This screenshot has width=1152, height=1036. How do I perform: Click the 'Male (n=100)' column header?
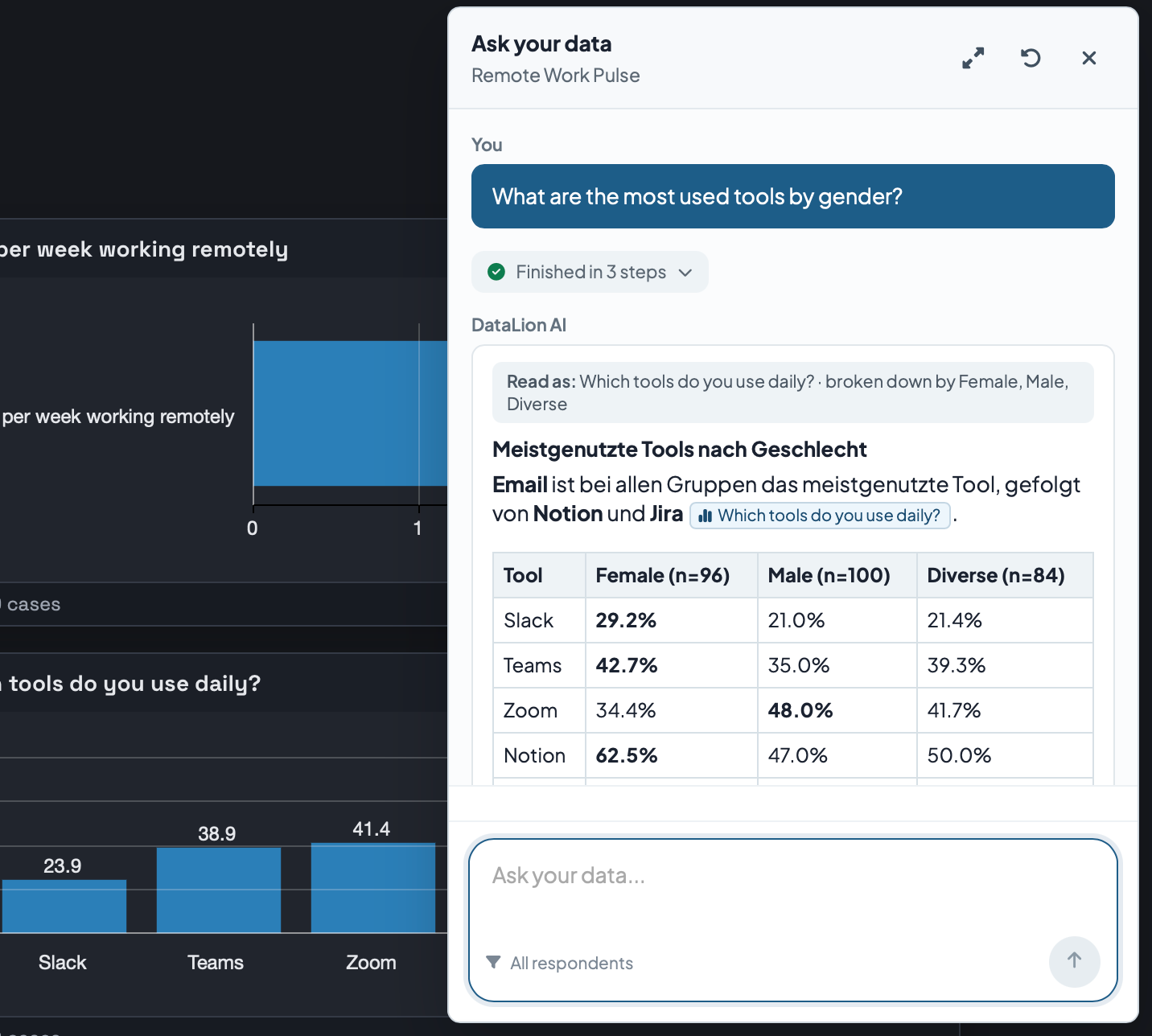(837, 575)
